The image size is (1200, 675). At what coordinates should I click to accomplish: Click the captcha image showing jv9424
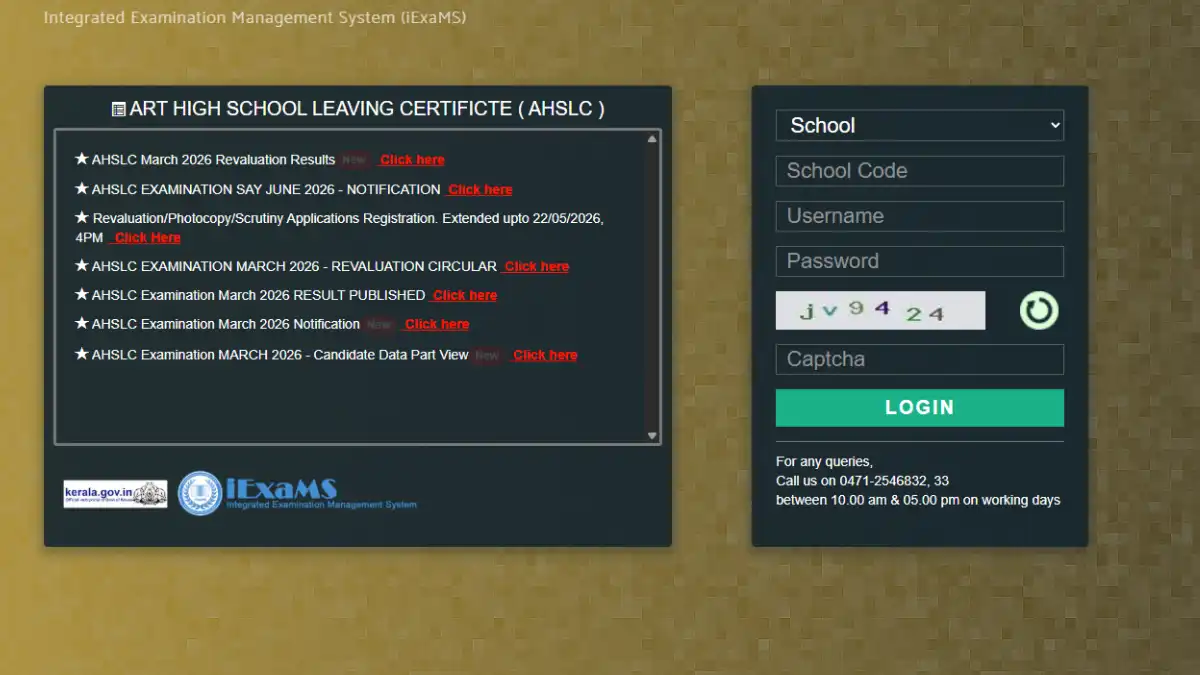pos(881,310)
